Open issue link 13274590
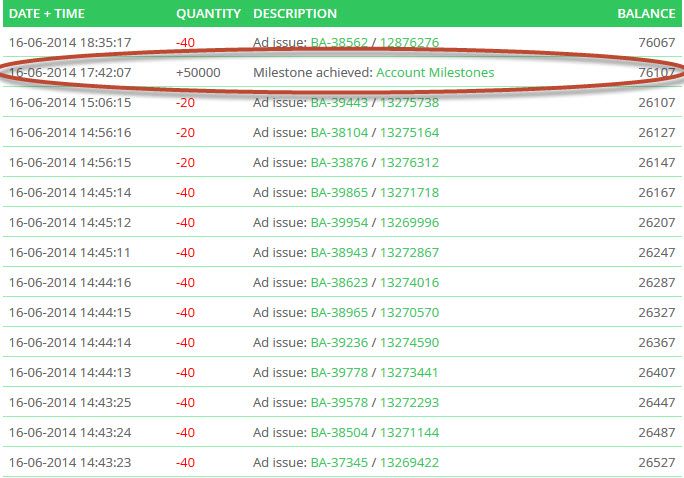The height and width of the screenshot is (478, 684). (409, 343)
